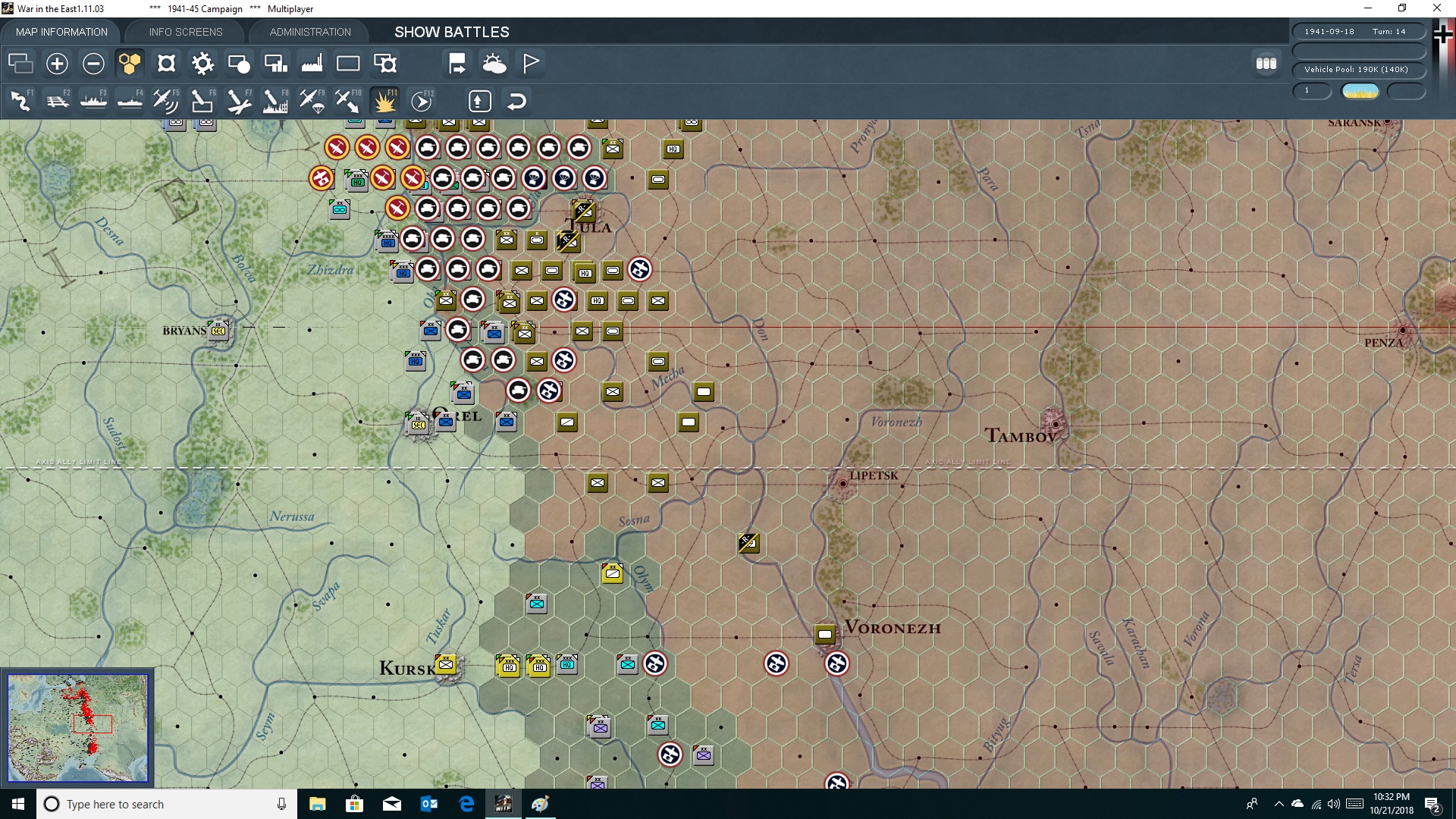Screen dimensions: 1456x819
Task: Toggle the hex grid overlay
Action: coord(129,64)
